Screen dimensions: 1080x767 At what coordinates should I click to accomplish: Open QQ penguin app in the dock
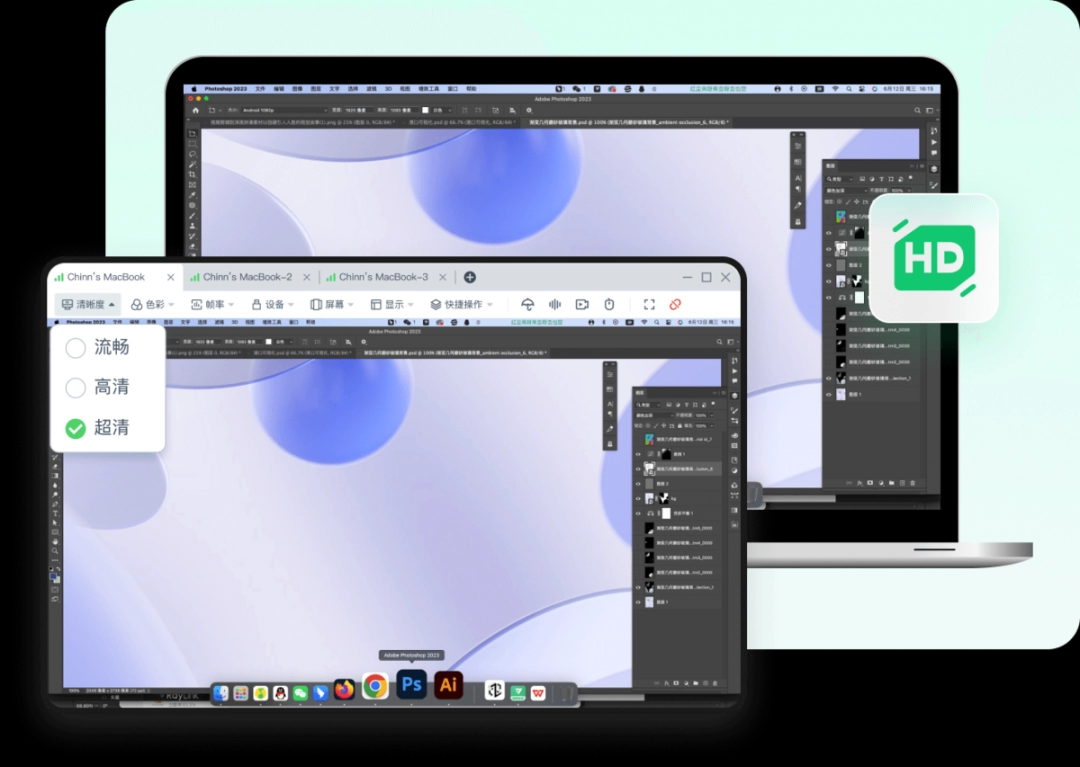(x=280, y=693)
